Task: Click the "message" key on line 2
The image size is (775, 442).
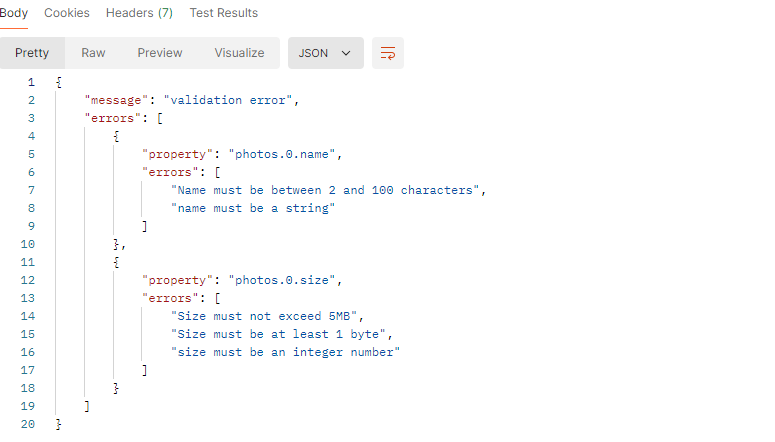Action: tap(116, 100)
